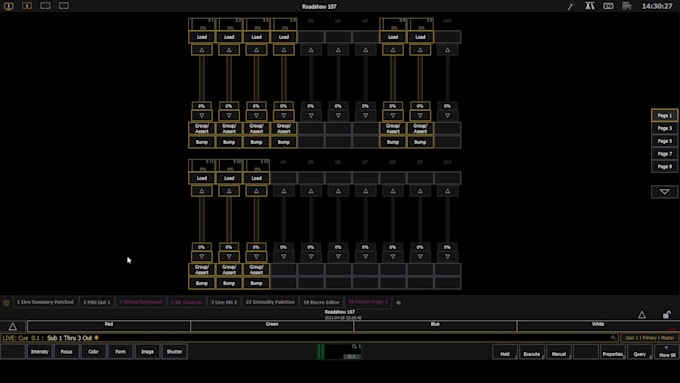
Task: Click down triangle for fader 3 top row
Action: (256, 115)
